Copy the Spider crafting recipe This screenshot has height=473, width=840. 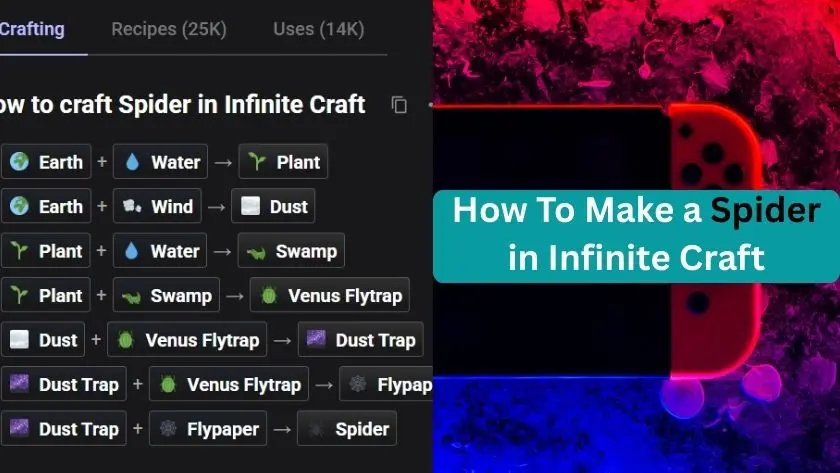(x=399, y=104)
